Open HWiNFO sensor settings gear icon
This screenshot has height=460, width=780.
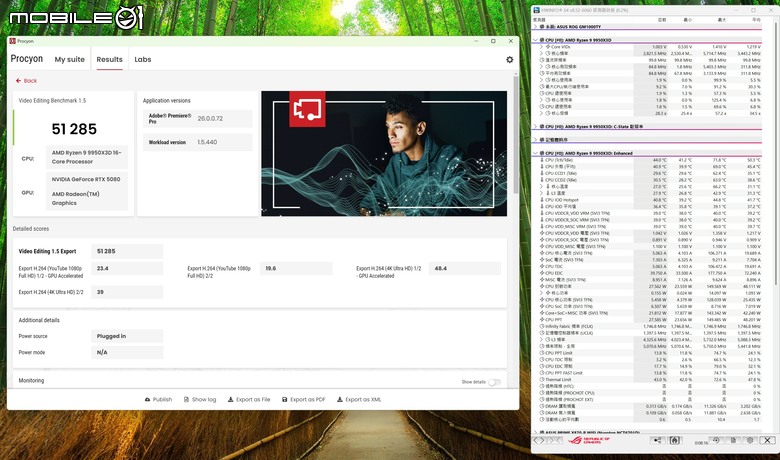click(750, 440)
